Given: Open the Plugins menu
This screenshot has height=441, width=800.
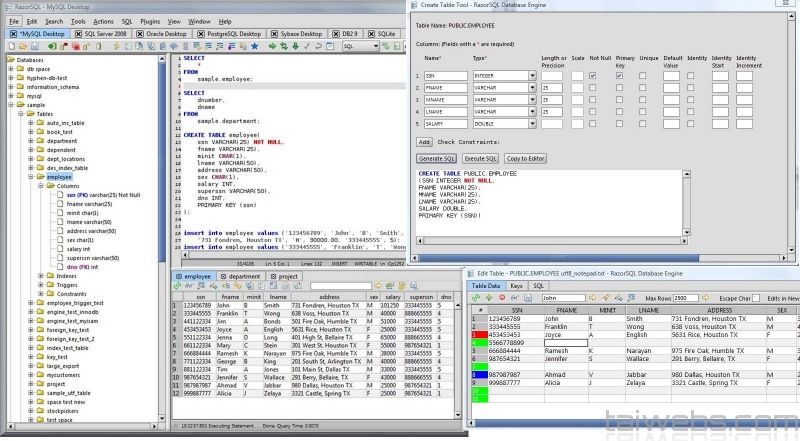Looking at the screenshot, I should coord(149,20).
